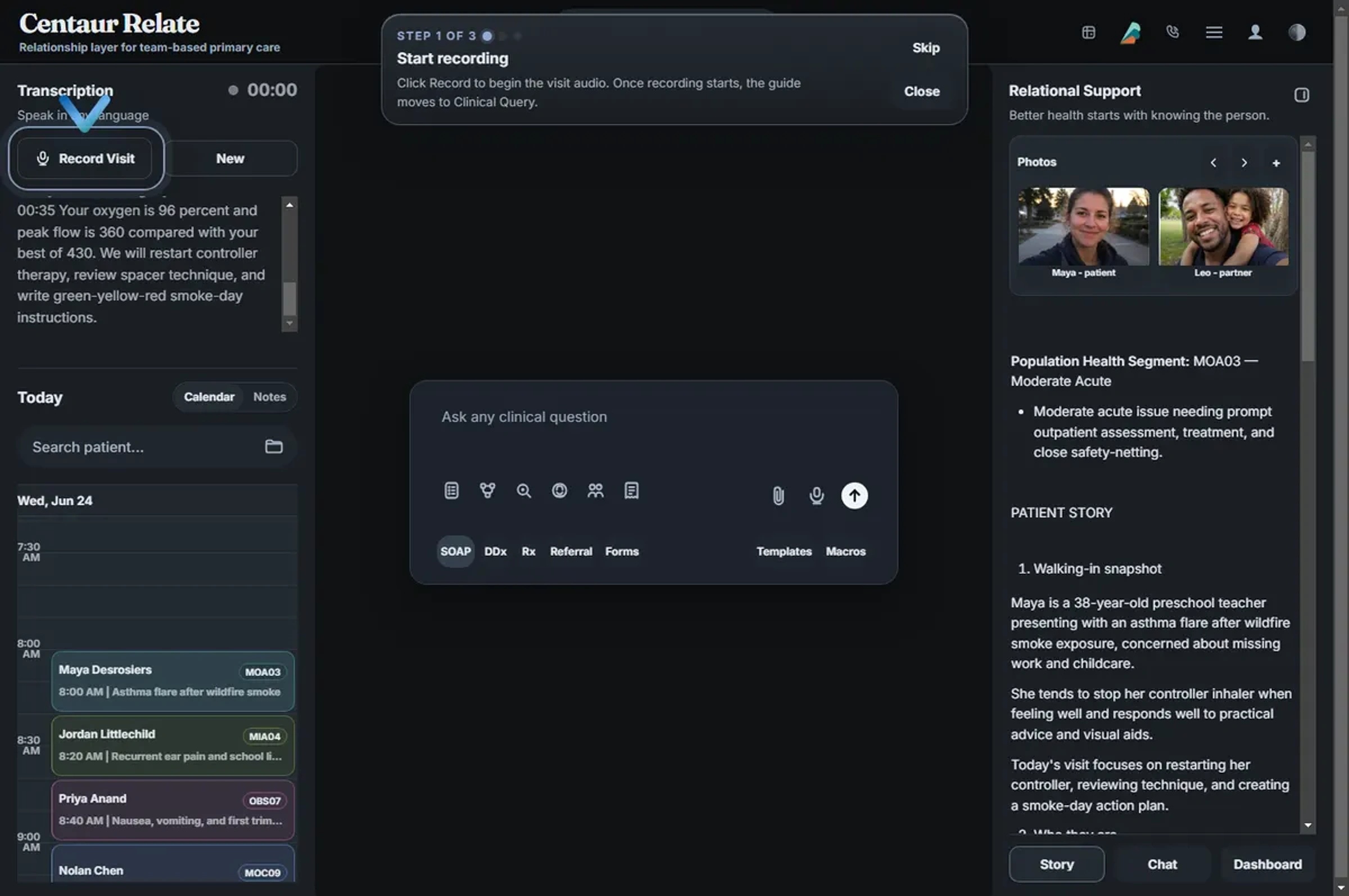Click the Relational Support scrollbar thumb
1349x896 pixels.
1308,256
